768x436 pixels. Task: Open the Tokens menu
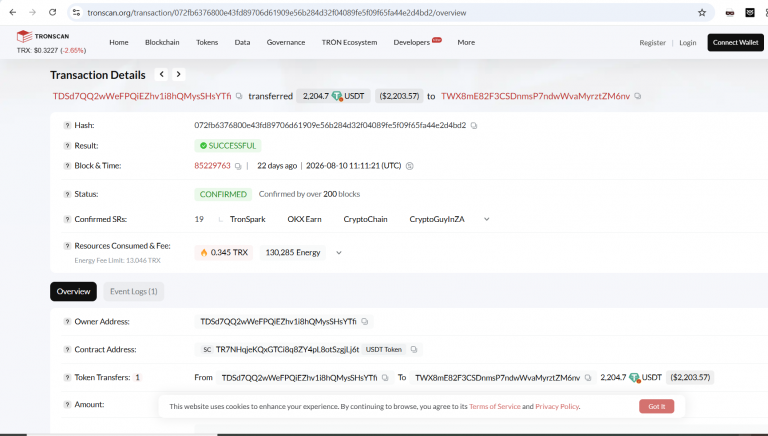click(x=207, y=43)
